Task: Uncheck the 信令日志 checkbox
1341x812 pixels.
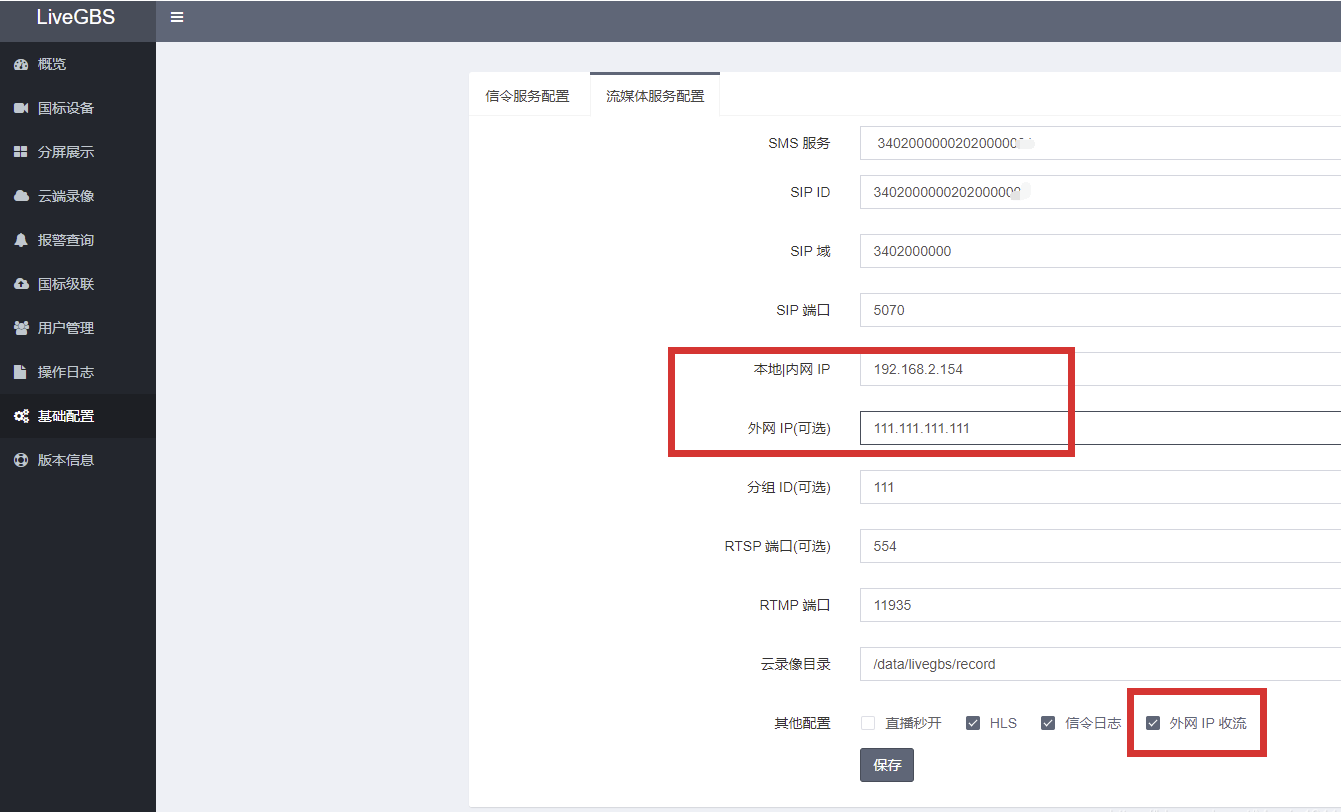Action: point(1048,723)
